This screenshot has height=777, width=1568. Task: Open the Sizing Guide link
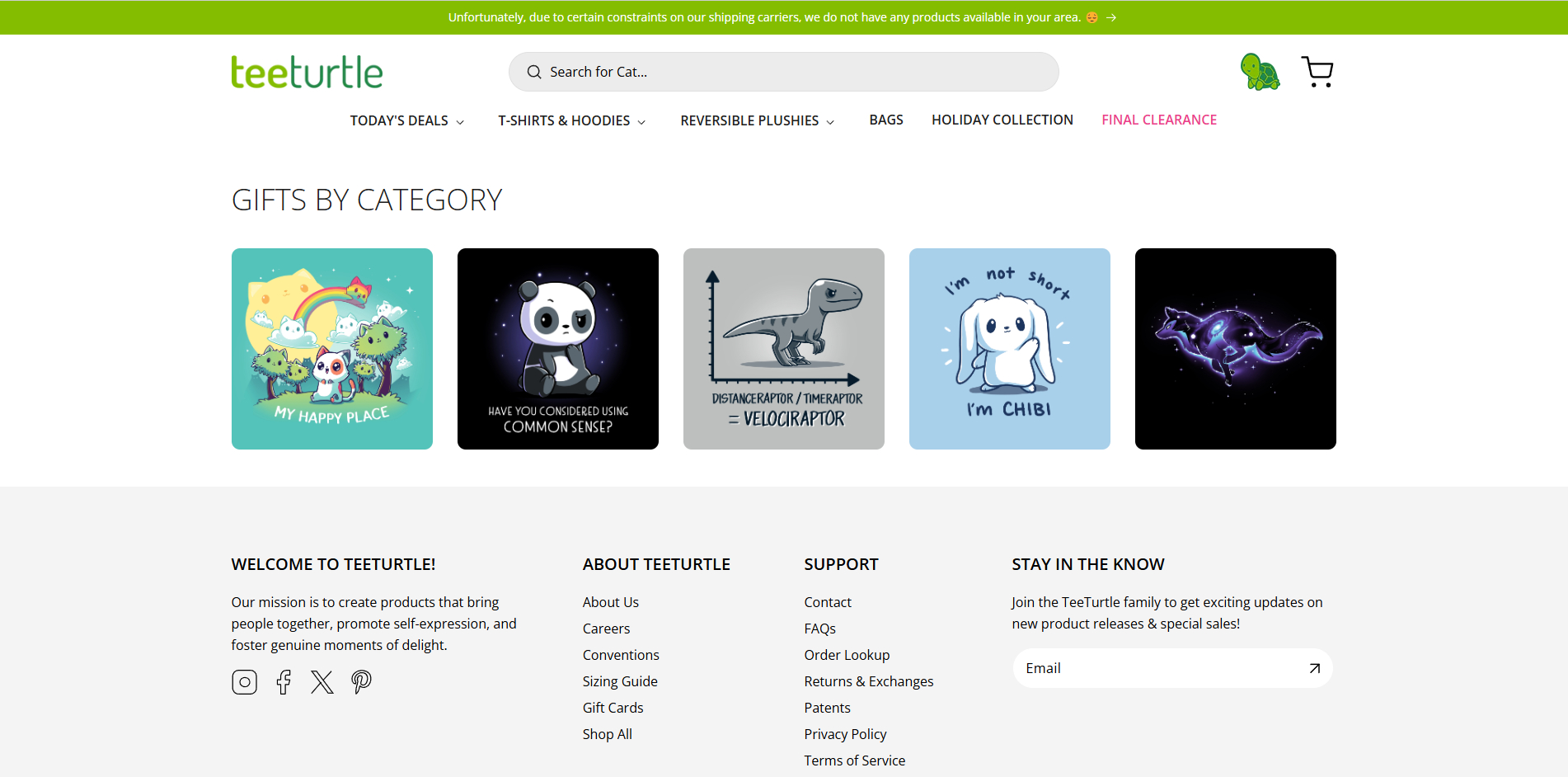tap(620, 681)
